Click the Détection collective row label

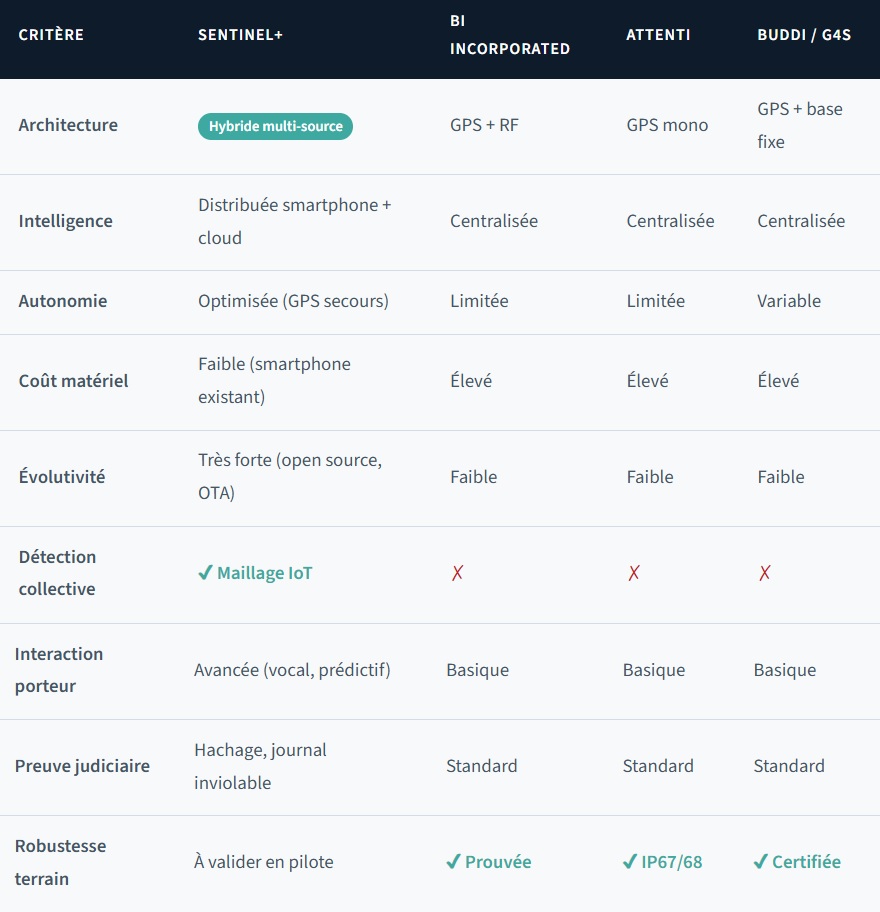[x=57, y=573]
